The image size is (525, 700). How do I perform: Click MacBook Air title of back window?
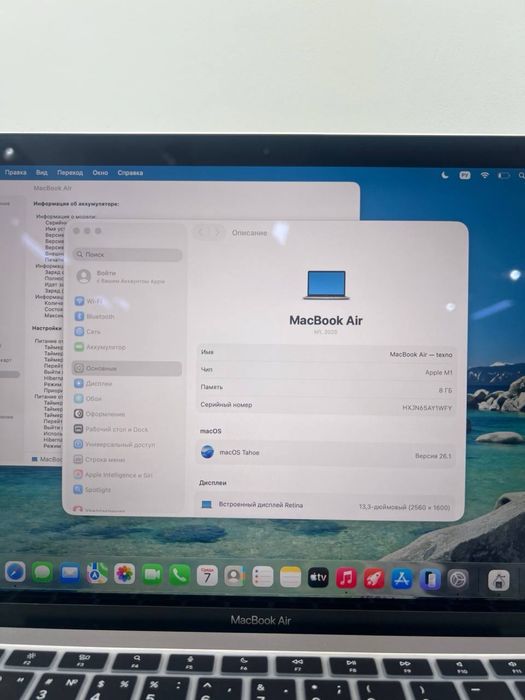click(53, 188)
